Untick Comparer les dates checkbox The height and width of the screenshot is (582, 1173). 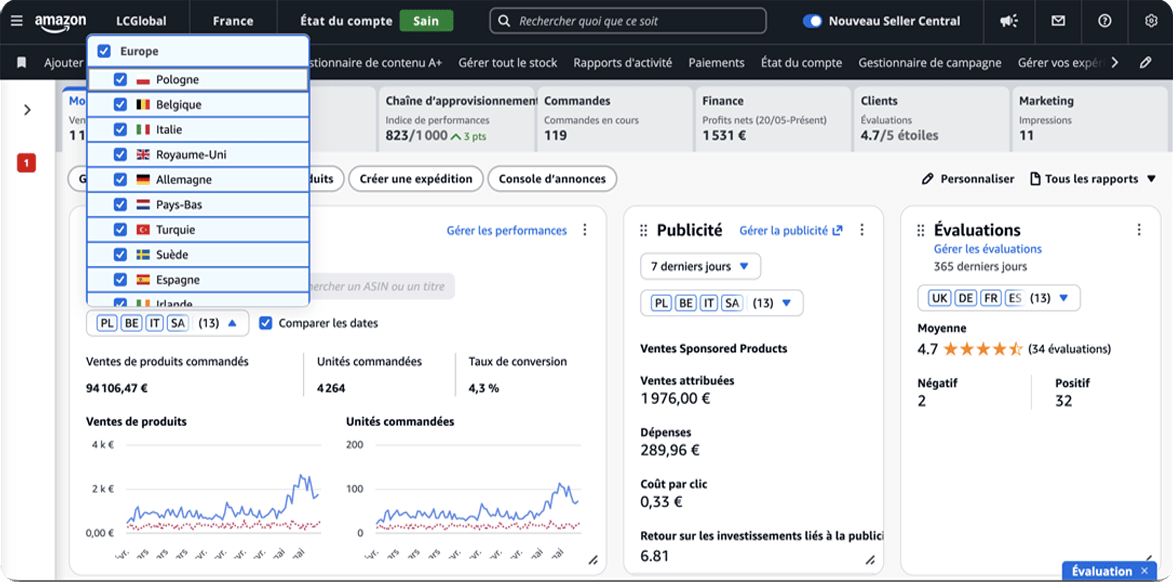(x=266, y=323)
